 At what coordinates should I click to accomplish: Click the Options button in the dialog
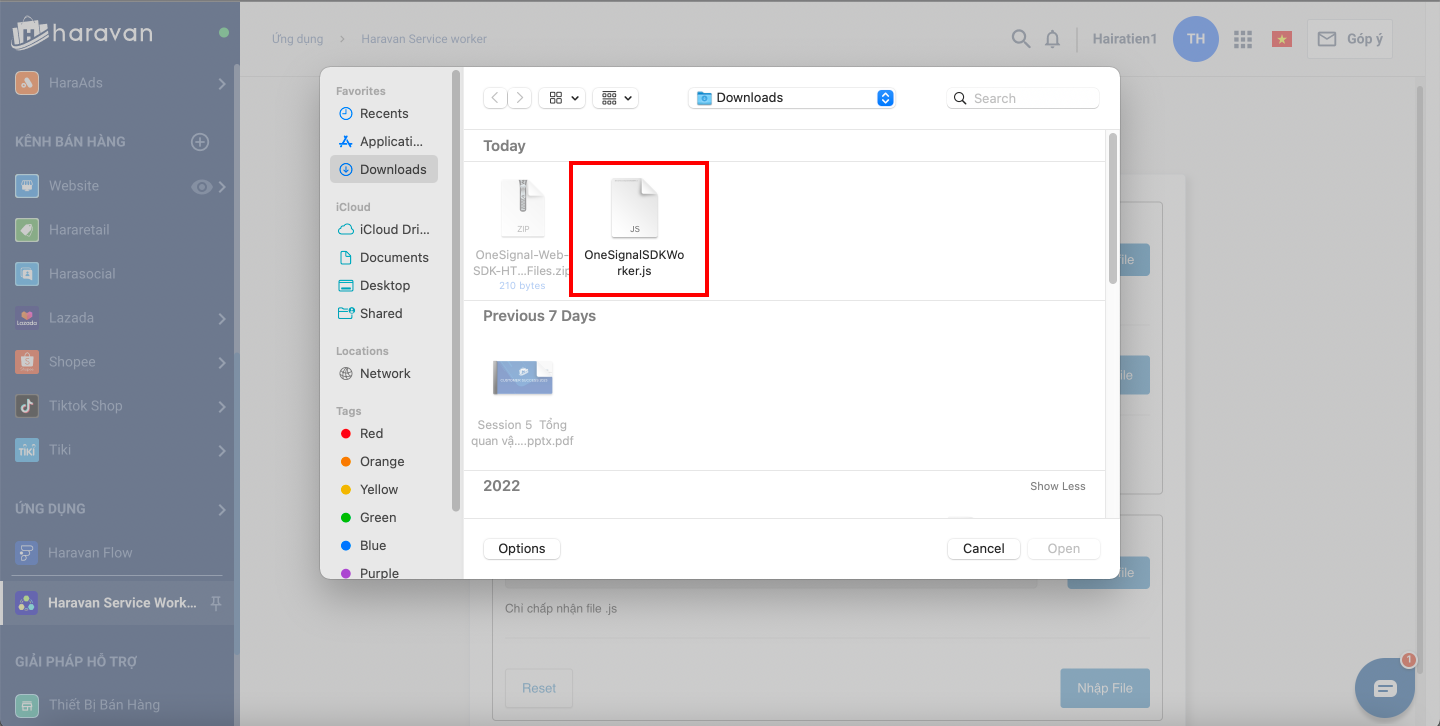[x=522, y=548]
